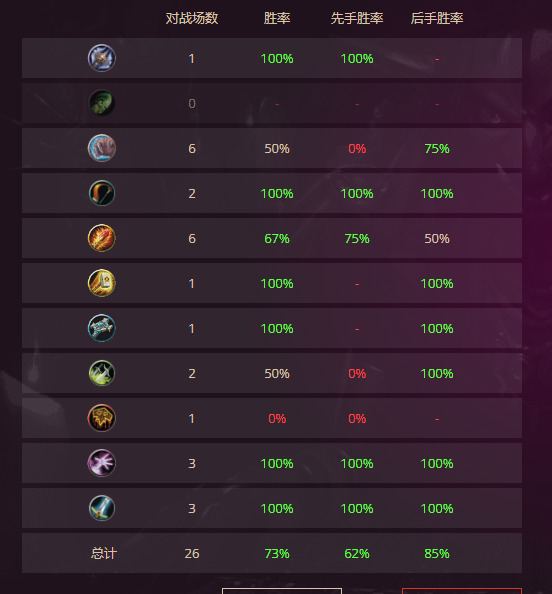Select the Rogue daggers class icon

point(102,373)
